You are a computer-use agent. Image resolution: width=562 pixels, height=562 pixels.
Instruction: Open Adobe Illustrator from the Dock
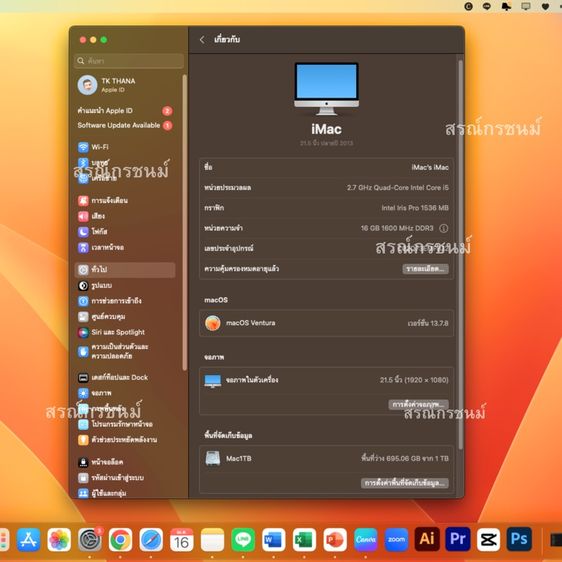(x=427, y=539)
